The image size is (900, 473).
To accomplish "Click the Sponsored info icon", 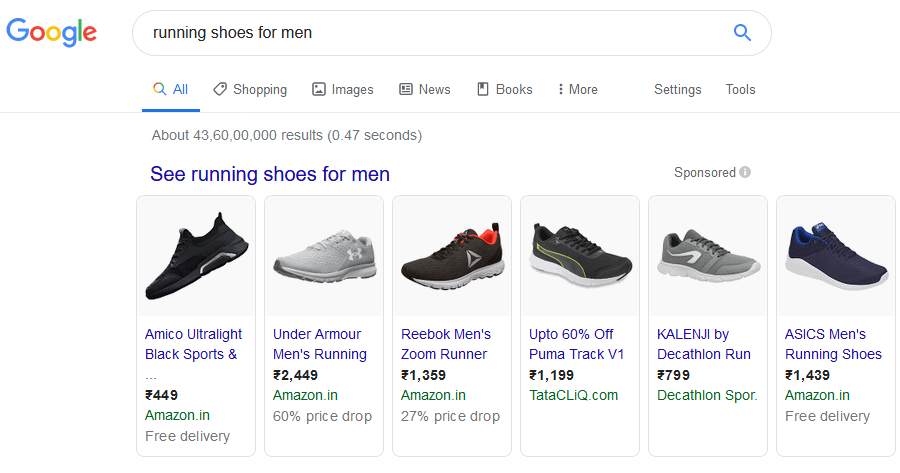I will pyautogui.click(x=745, y=172).
